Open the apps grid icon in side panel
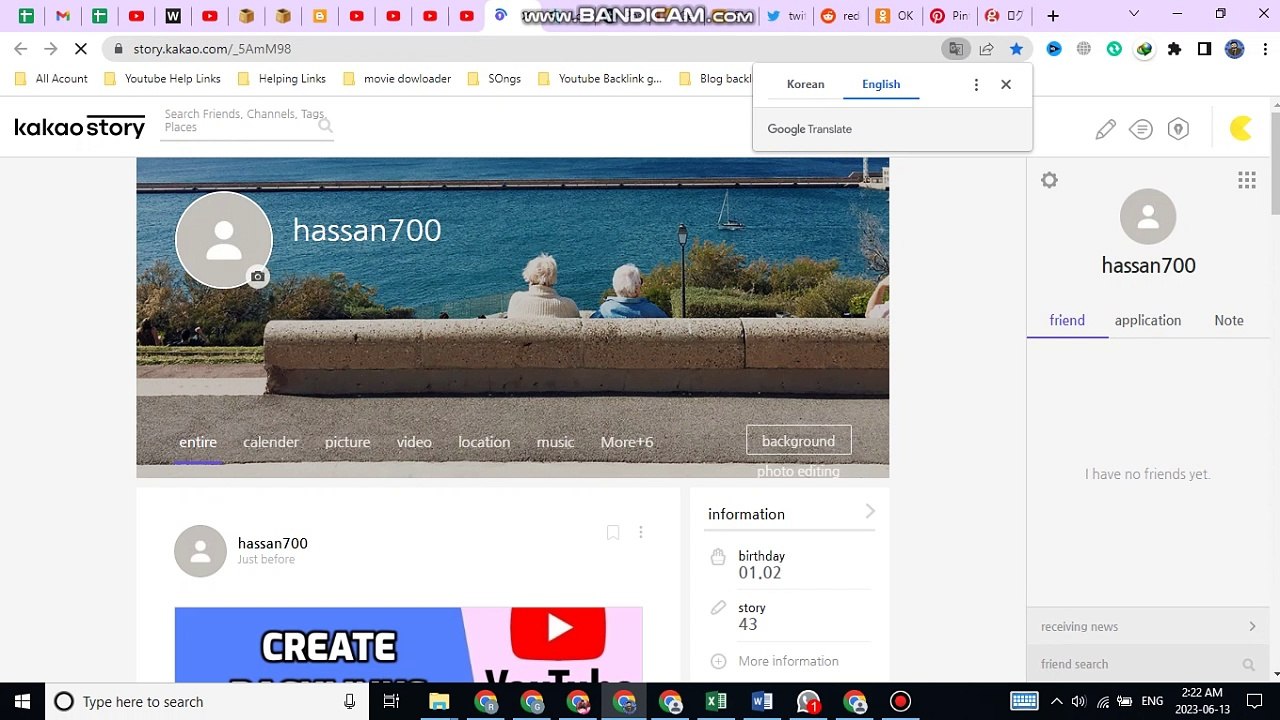This screenshot has width=1280, height=720. click(x=1247, y=180)
